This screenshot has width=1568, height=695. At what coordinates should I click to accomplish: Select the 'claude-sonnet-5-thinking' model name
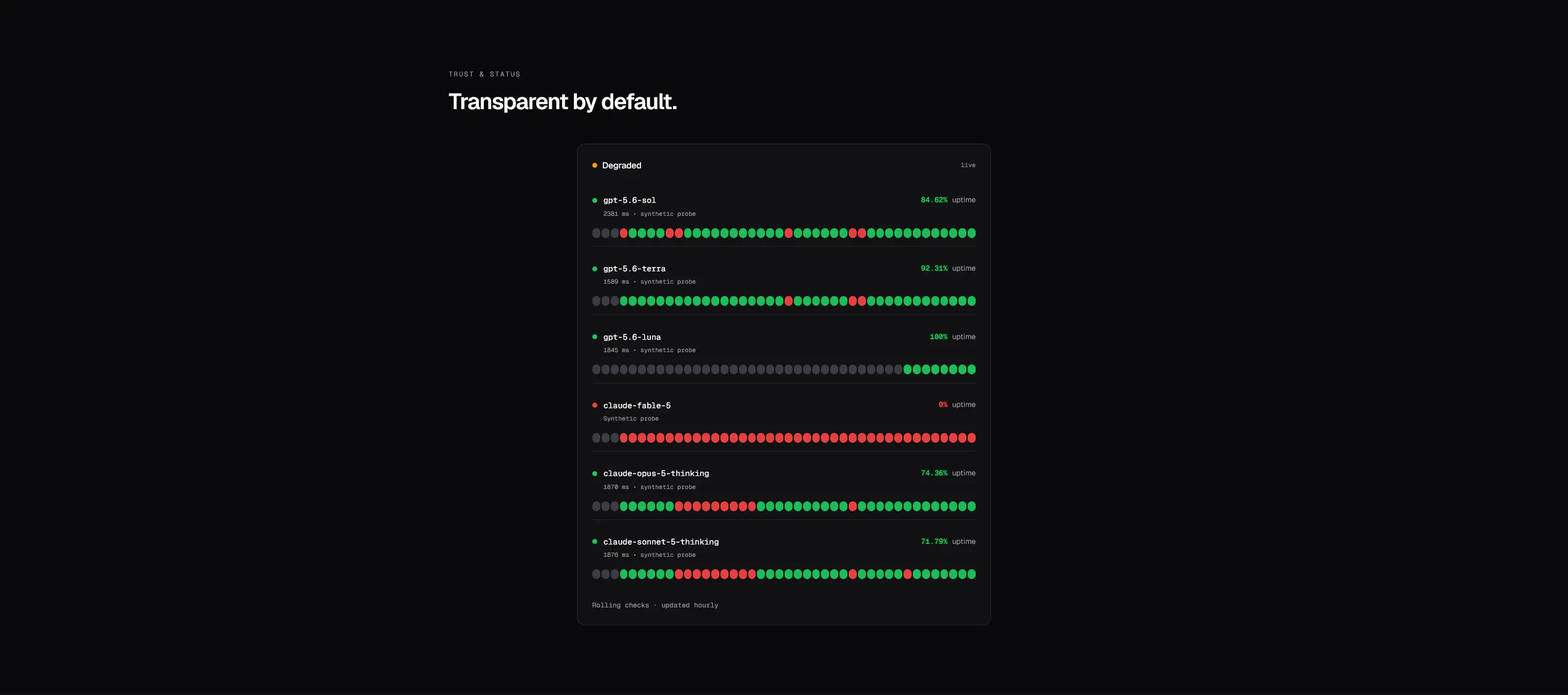pyautogui.click(x=661, y=542)
